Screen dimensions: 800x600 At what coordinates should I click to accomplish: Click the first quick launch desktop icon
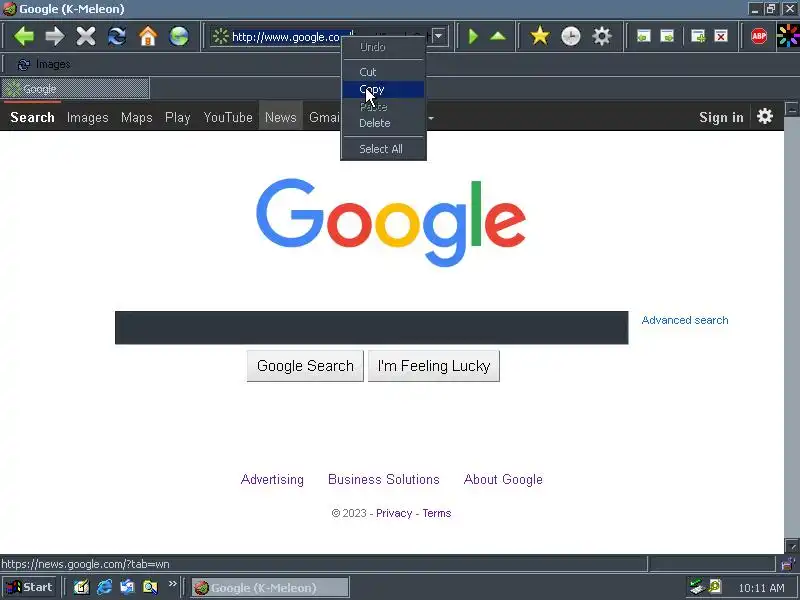click(x=82, y=587)
